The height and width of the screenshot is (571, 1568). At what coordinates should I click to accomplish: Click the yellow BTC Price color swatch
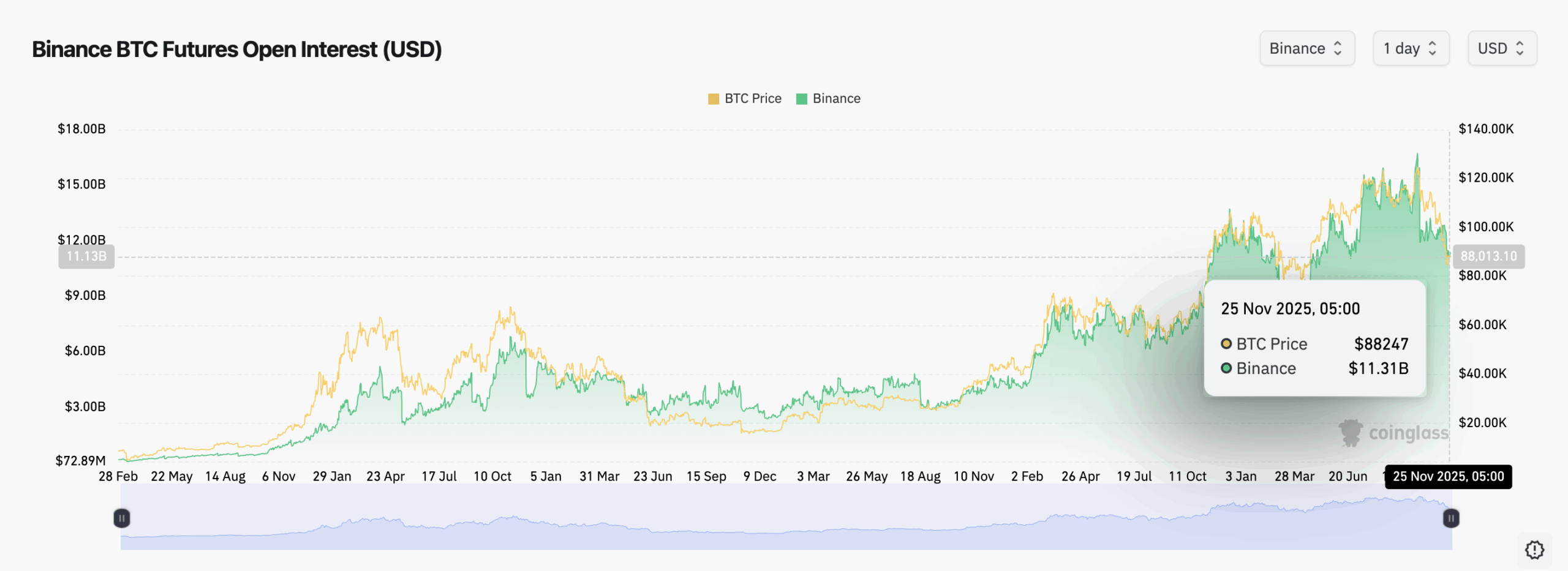pos(714,98)
